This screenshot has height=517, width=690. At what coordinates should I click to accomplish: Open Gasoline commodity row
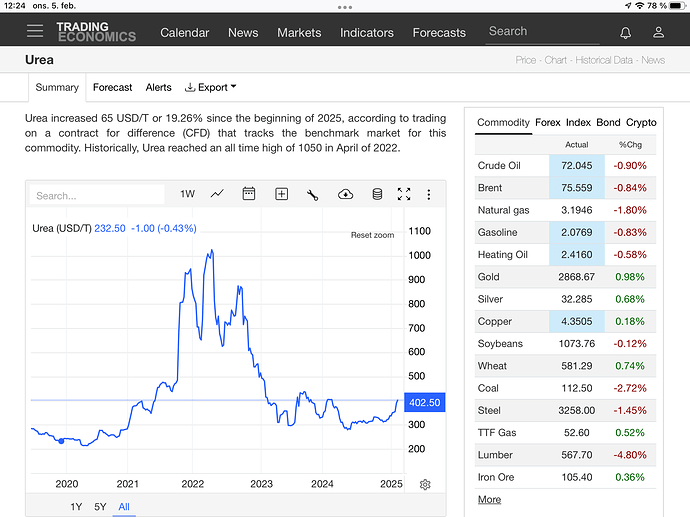tap(565, 232)
